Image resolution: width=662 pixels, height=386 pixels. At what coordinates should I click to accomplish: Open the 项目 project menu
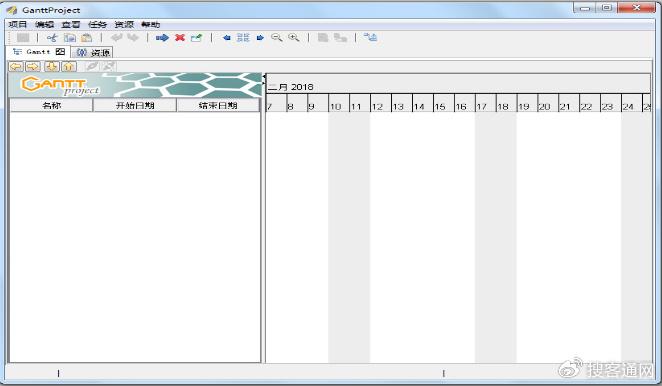coord(18,24)
